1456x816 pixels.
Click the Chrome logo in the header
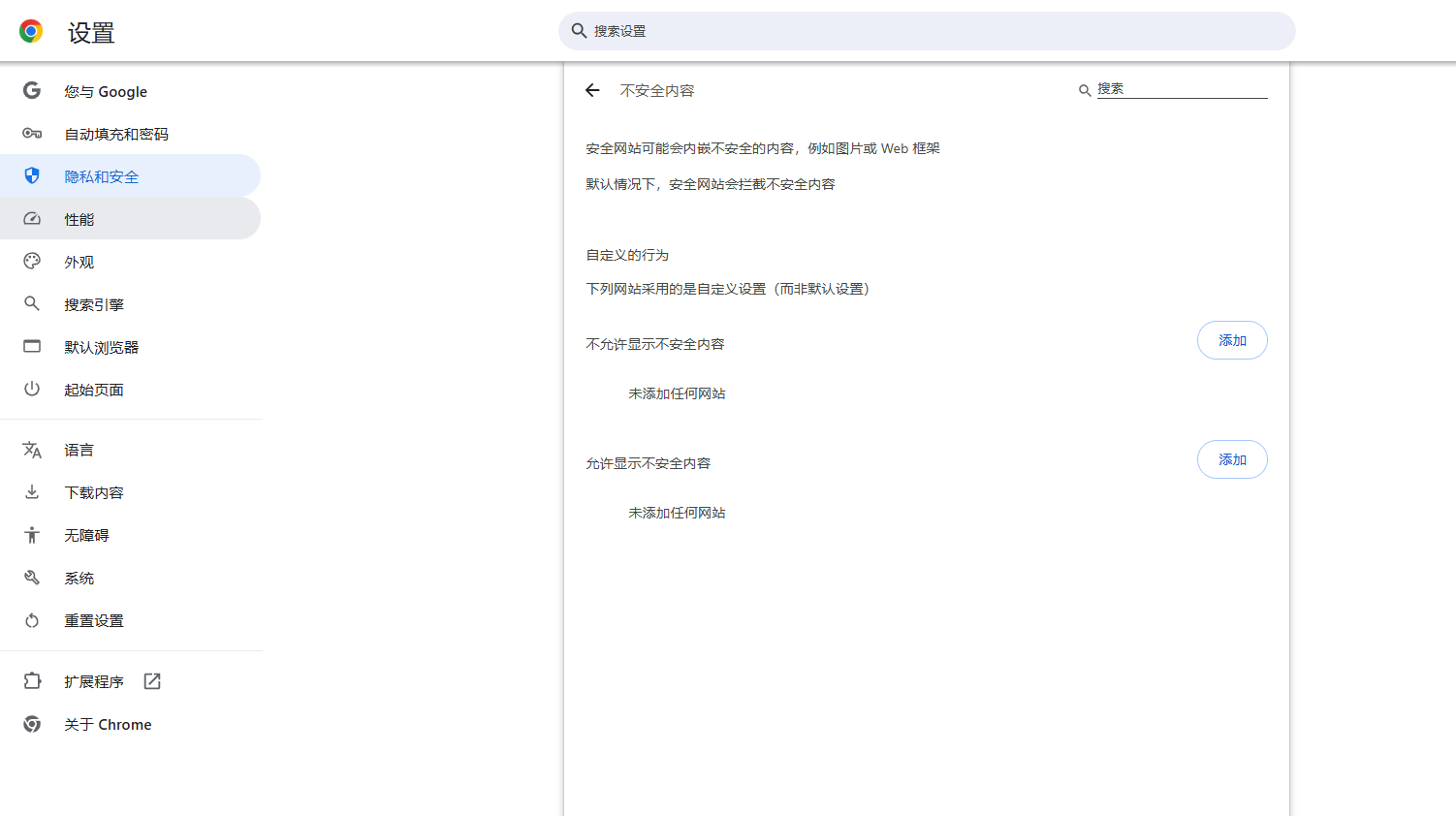point(31,31)
